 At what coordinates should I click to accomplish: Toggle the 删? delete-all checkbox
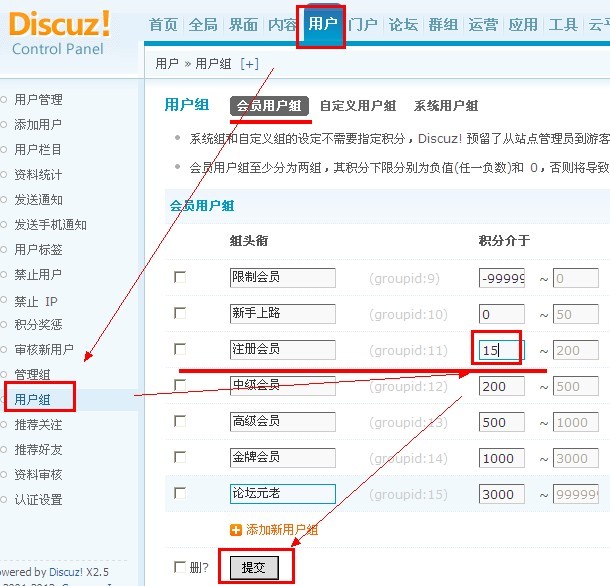[x=180, y=567]
